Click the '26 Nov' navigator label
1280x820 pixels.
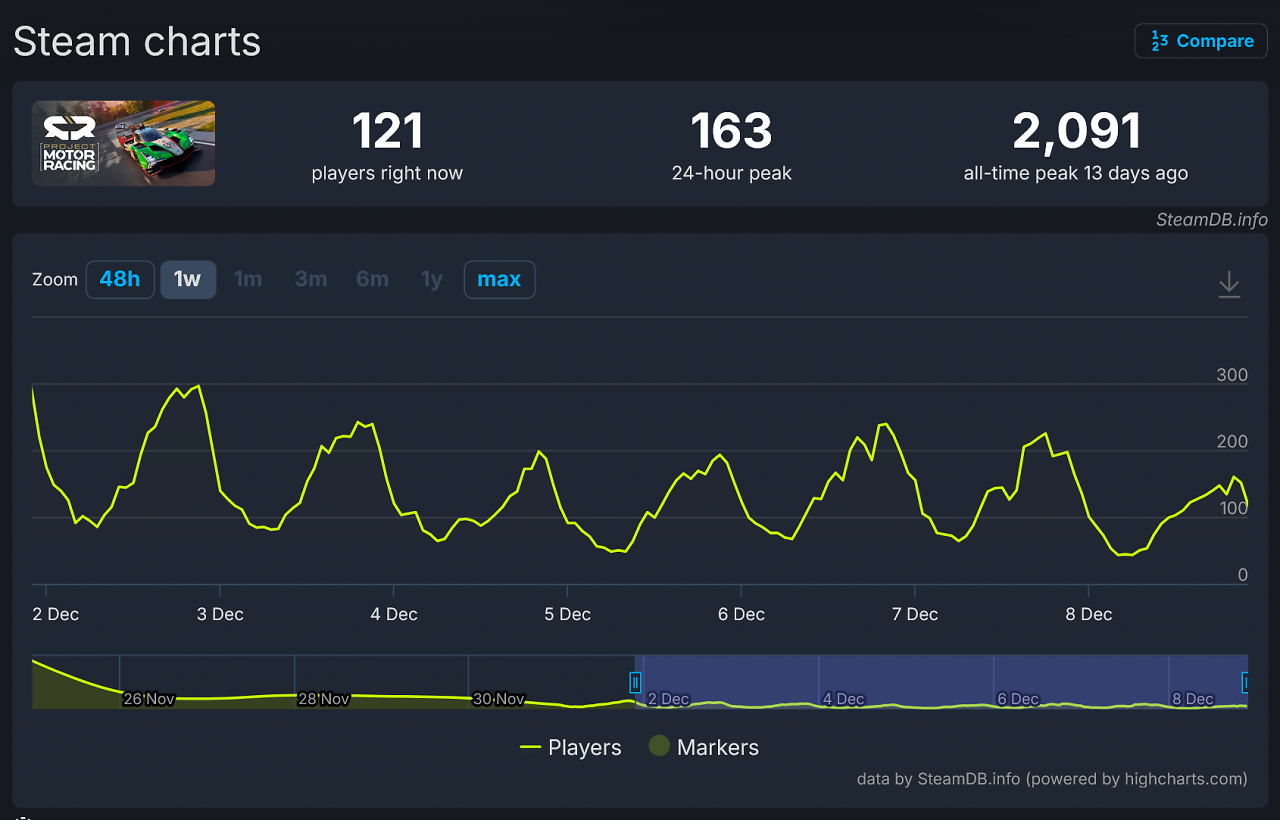coord(149,699)
